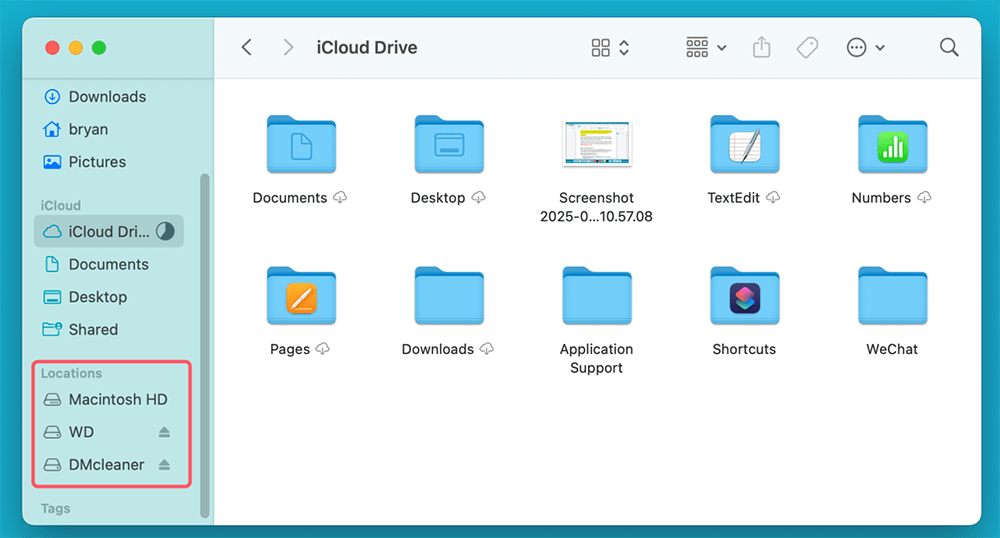The image size is (1000, 538).
Task: Select the WeChat folder
Action: tap(893, 296)
